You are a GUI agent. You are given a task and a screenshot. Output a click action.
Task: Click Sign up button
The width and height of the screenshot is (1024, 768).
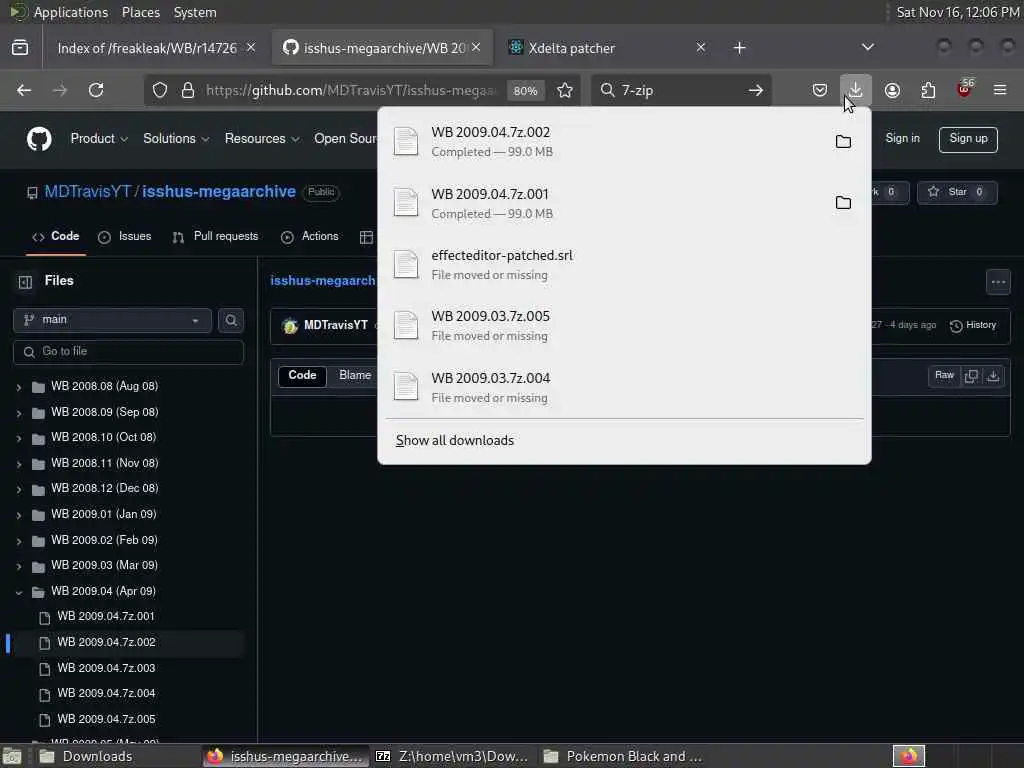coord(968,139)
